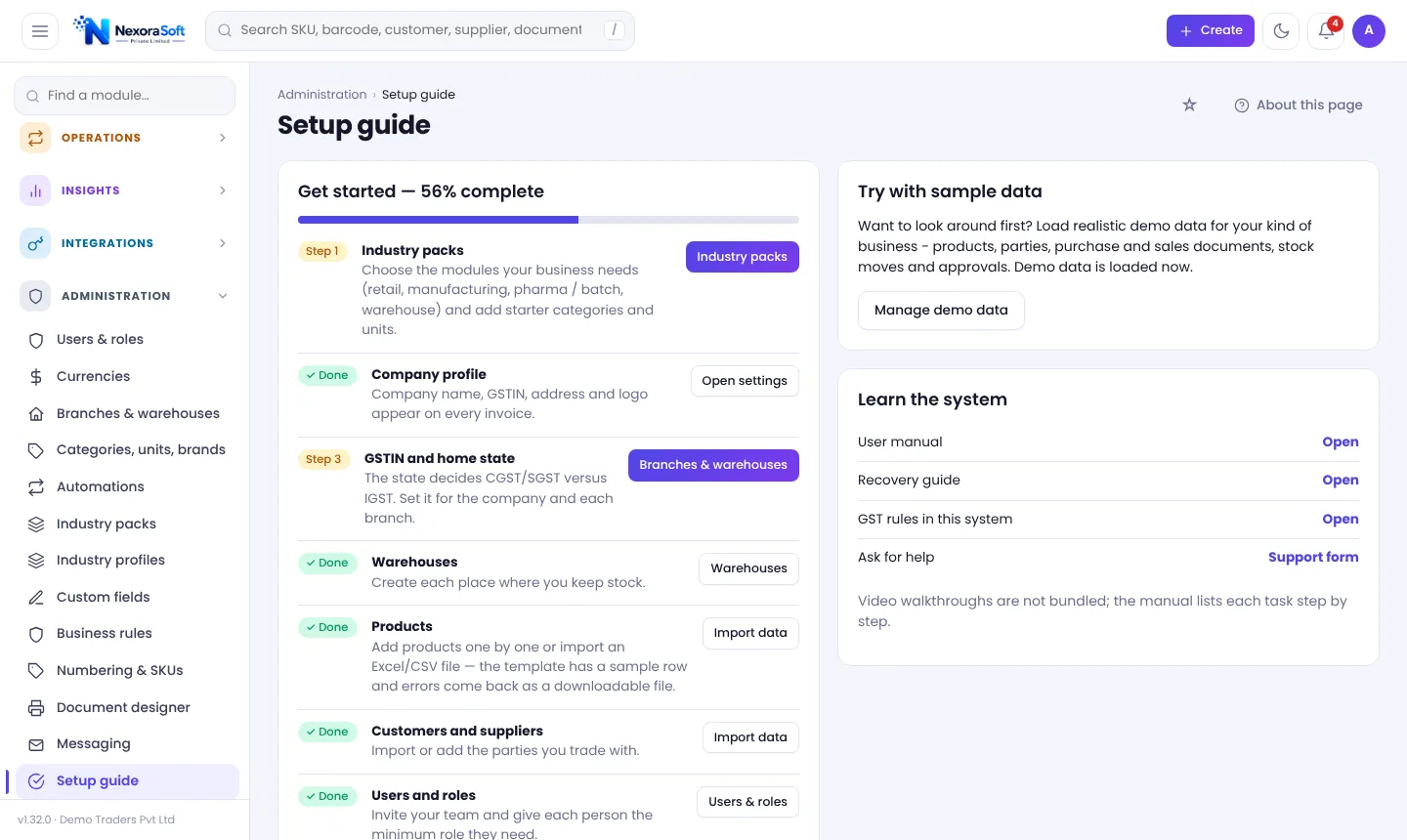Click the Administration shield icon

(35, 296)
